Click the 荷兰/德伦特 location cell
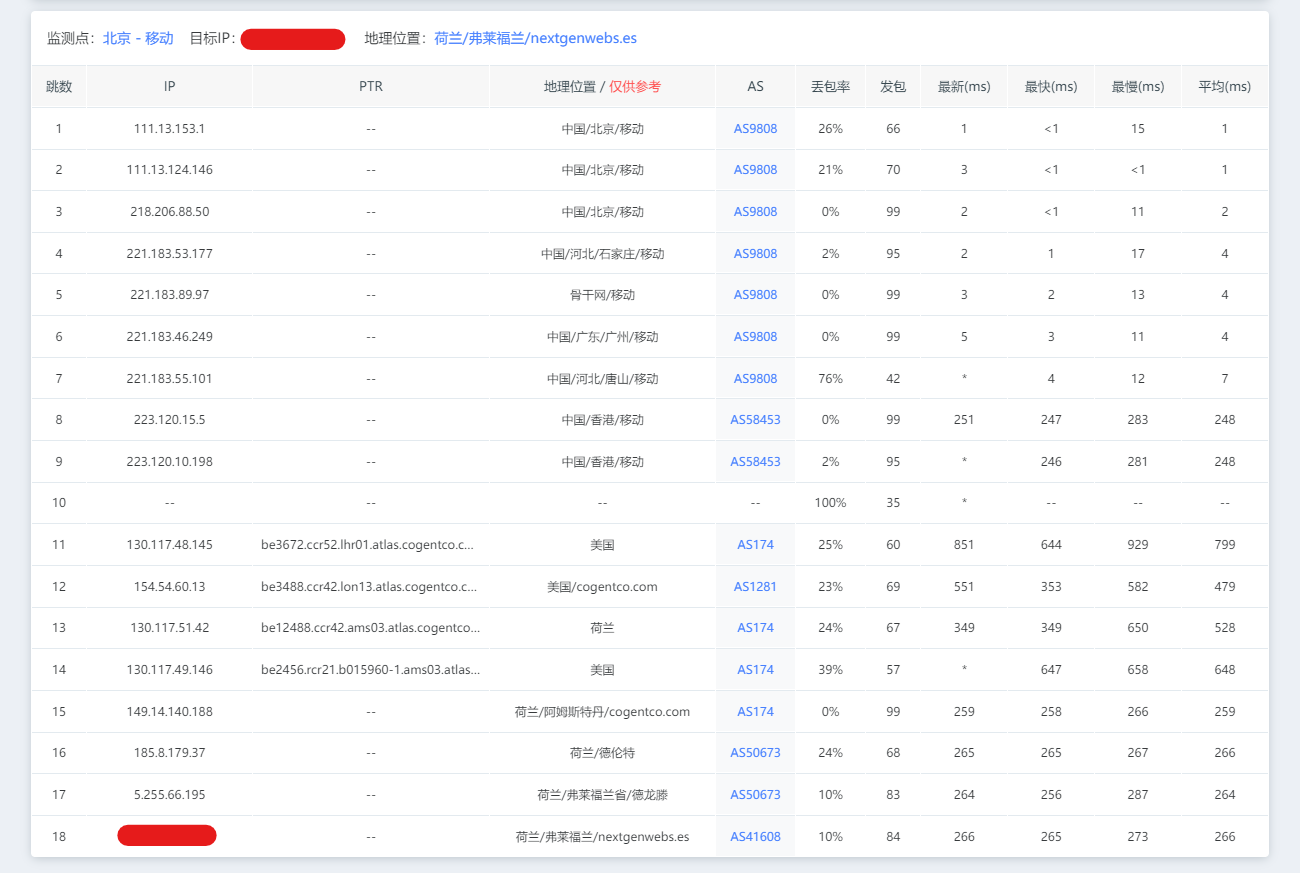Screen dimensions: 1300x873 602,753
